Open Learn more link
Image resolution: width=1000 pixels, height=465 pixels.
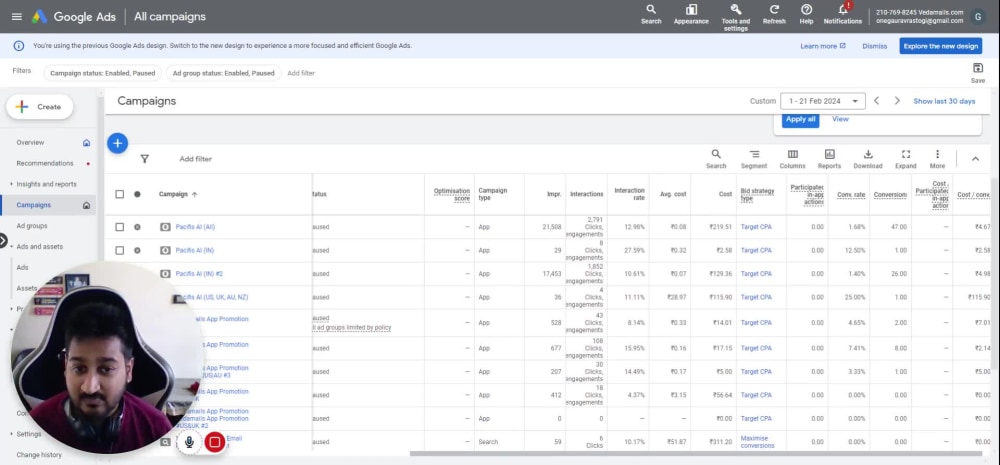(x=823, y=46)
